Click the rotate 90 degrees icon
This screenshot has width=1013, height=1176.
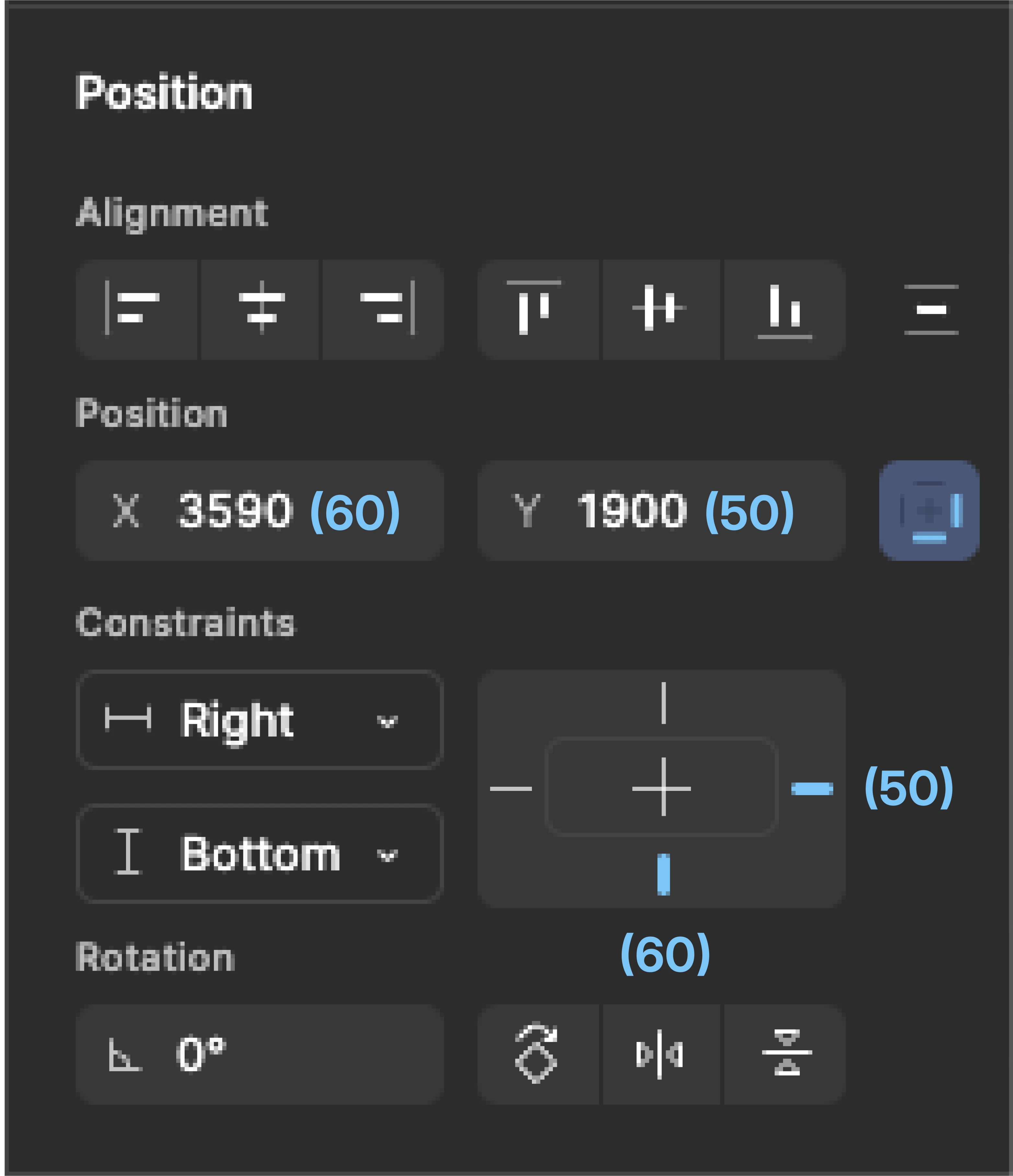(538, 1055)
